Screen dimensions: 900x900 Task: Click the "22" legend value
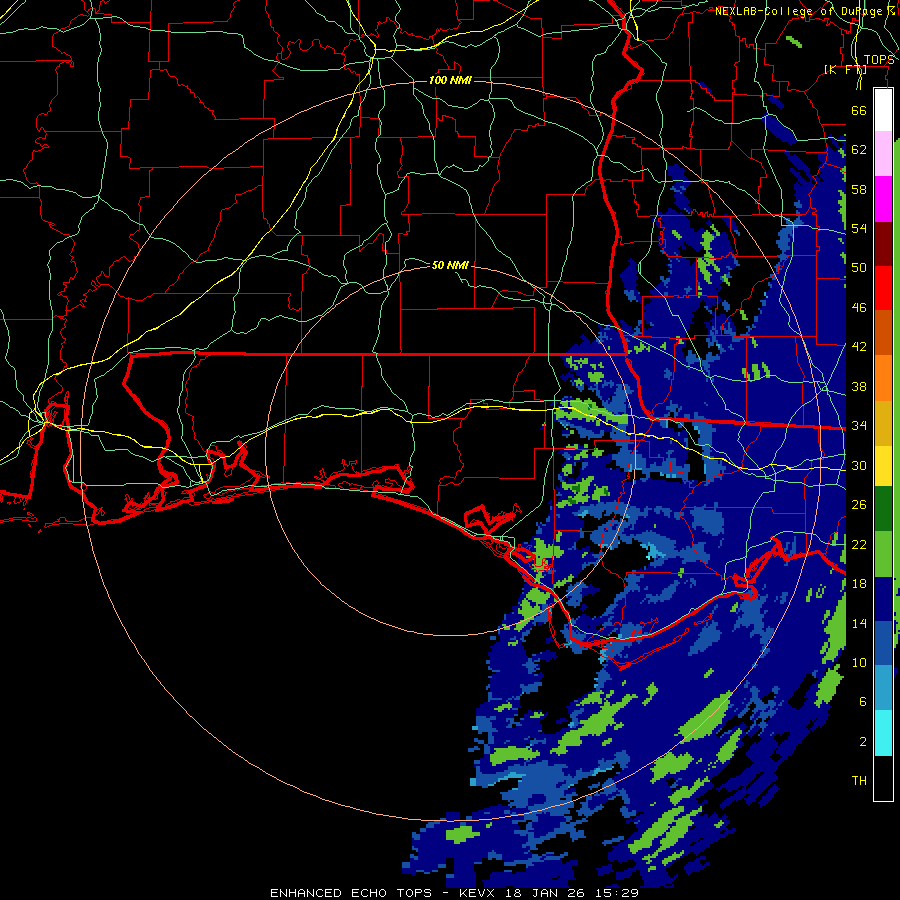point(859,544)
